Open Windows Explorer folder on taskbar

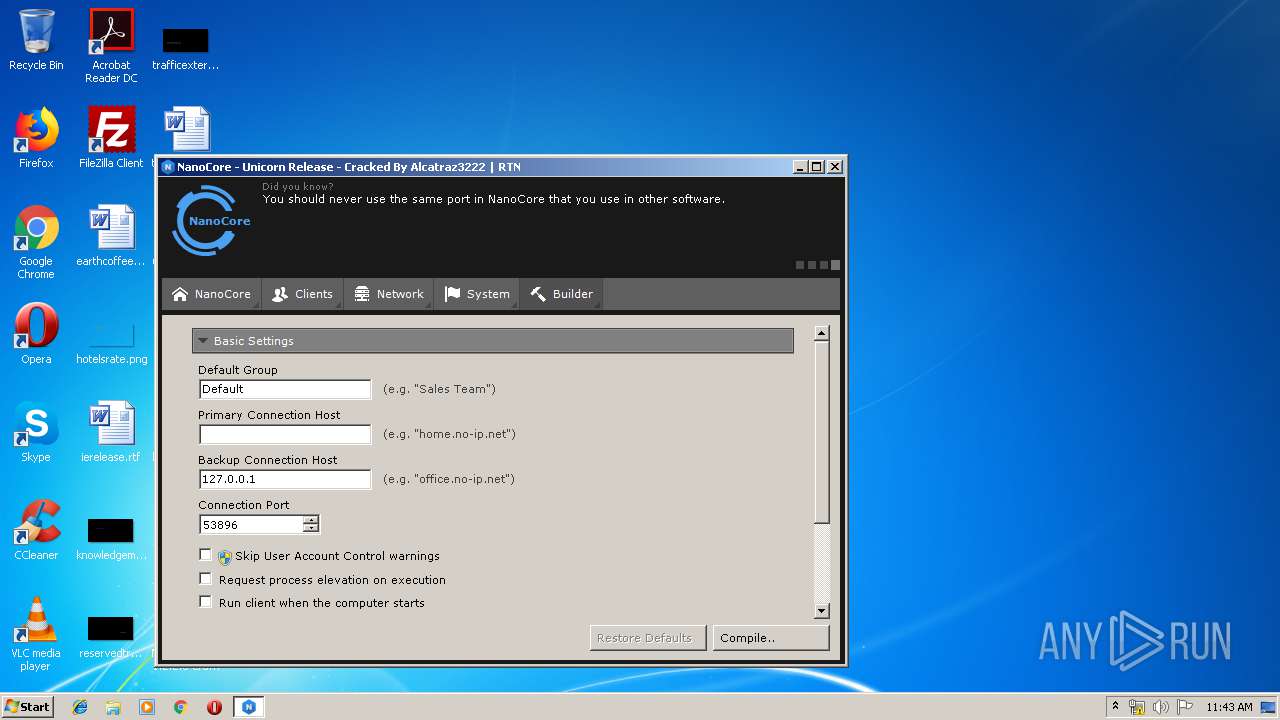pyautogui.click(x=113, y=707)
